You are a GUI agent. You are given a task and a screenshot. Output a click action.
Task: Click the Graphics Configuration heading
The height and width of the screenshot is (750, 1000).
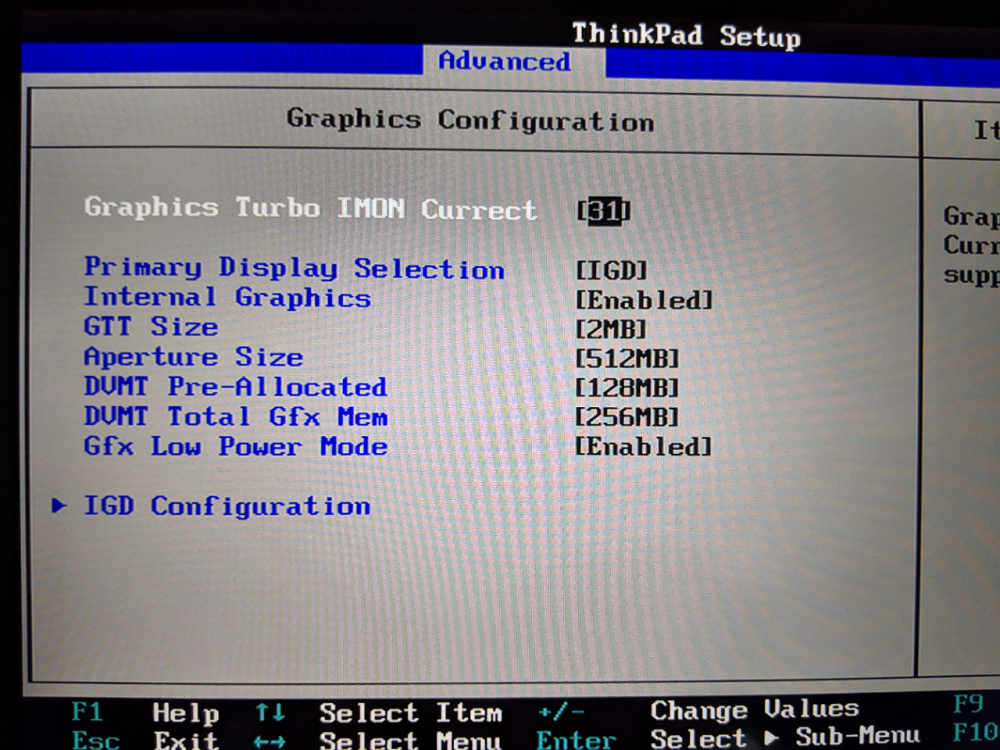coord(471,120)
